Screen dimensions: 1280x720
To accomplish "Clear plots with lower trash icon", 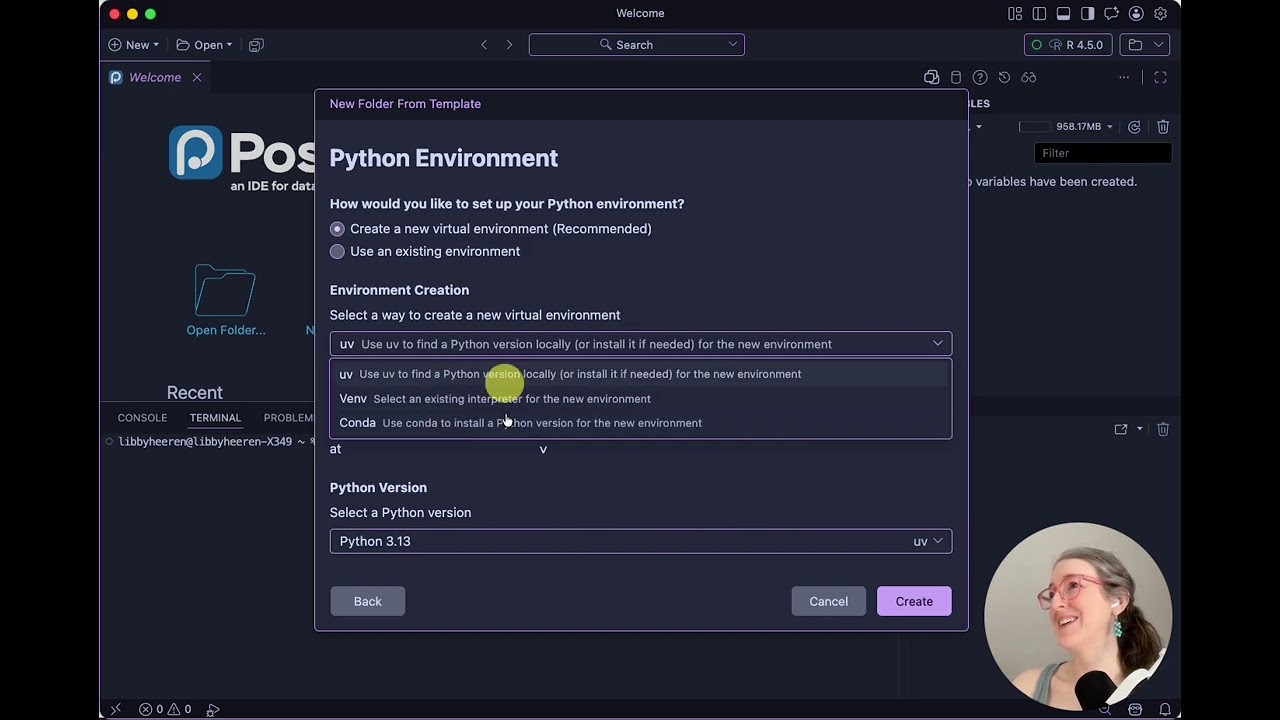I will [1163, 429].
